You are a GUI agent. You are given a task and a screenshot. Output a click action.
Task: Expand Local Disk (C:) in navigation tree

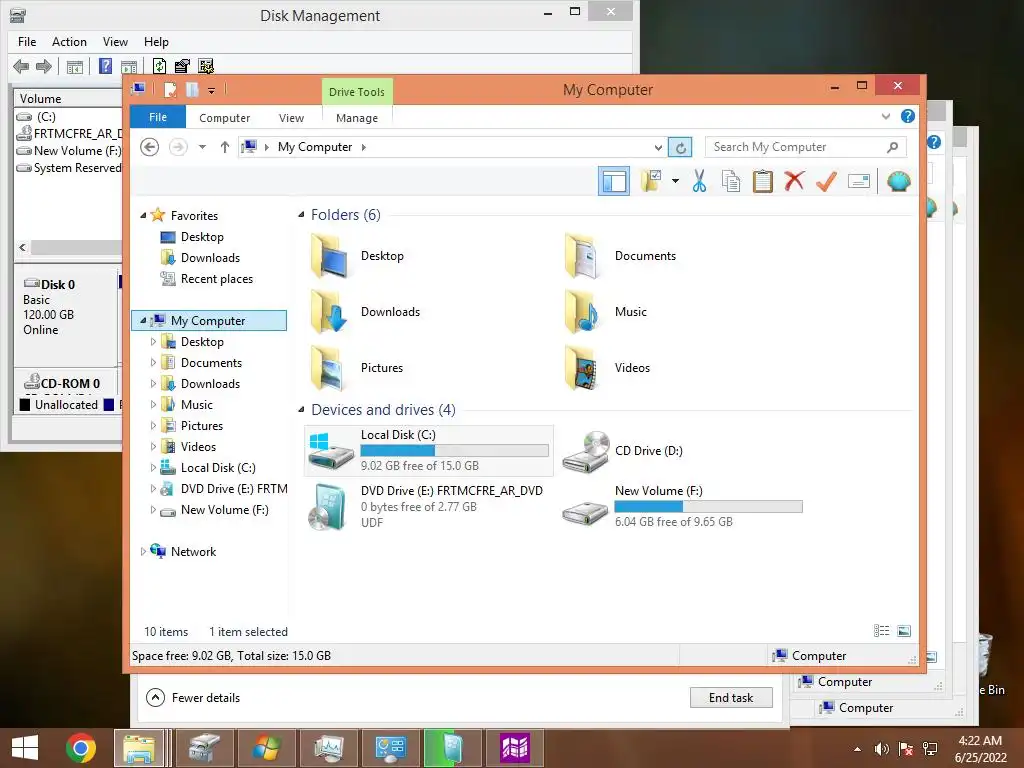(153, 468)
